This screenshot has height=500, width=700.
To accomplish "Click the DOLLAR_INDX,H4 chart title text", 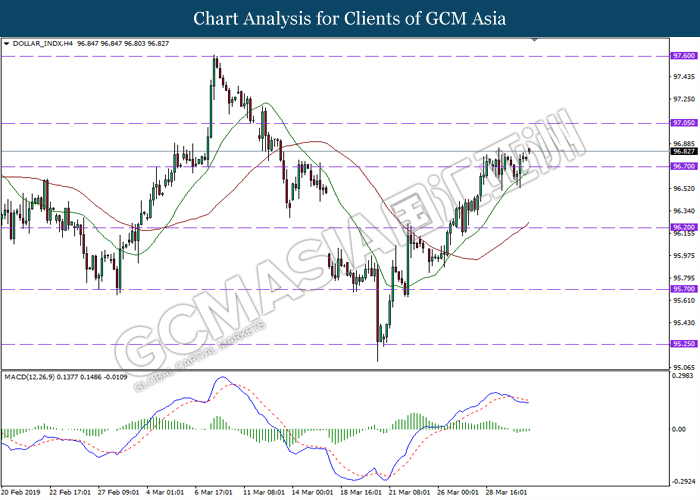I will tap(42, 44).
